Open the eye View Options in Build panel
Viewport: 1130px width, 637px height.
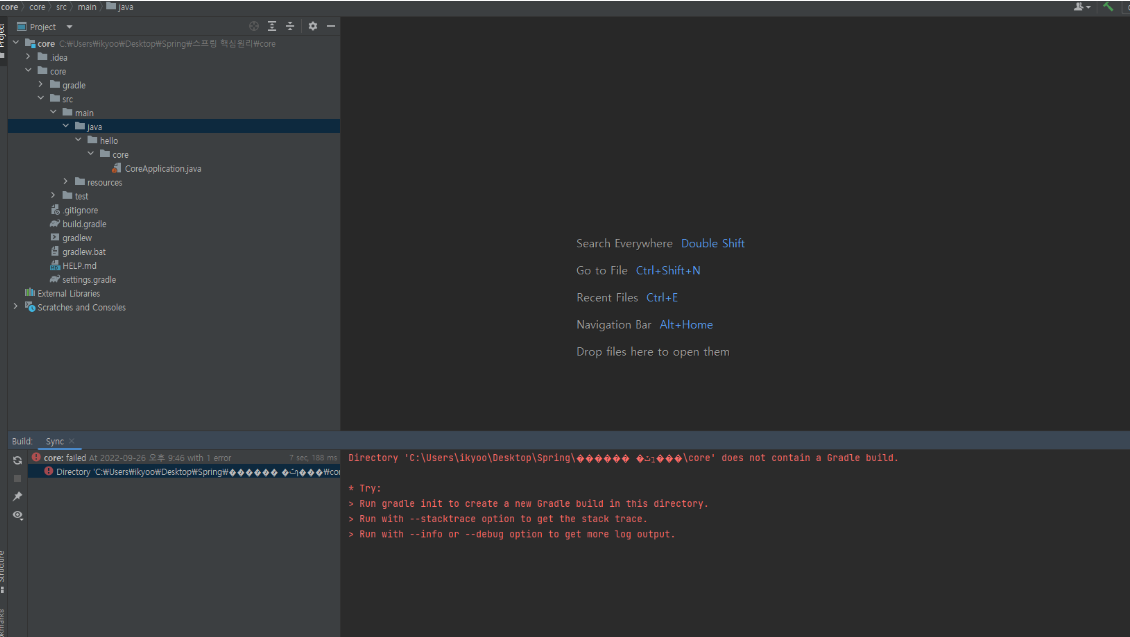point(17,515)
